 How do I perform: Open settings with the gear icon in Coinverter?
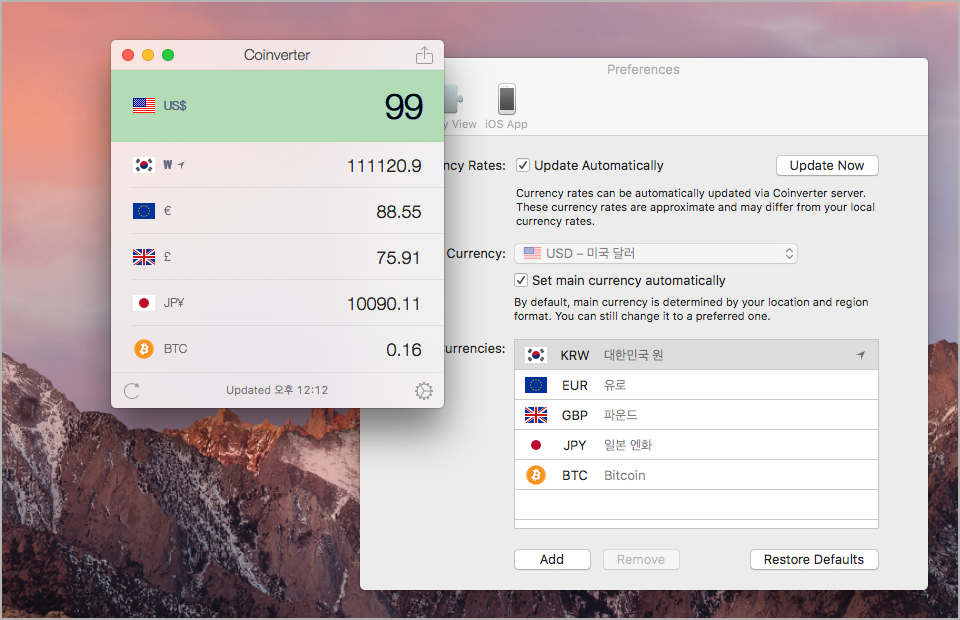424,390
